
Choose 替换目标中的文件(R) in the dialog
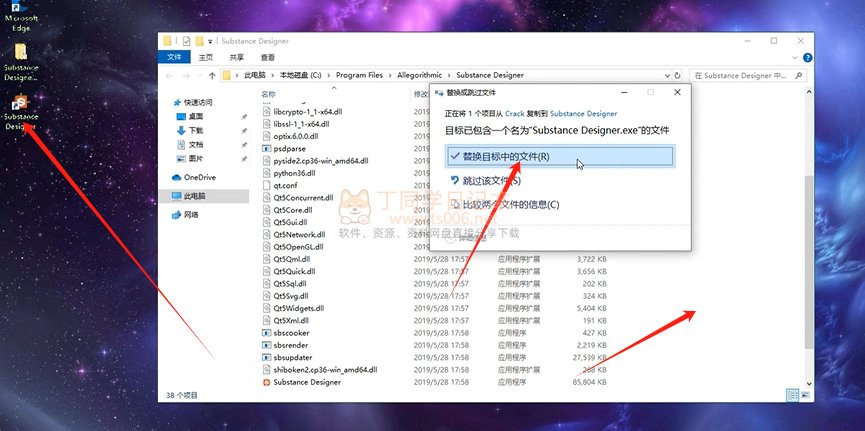[559, 156]
